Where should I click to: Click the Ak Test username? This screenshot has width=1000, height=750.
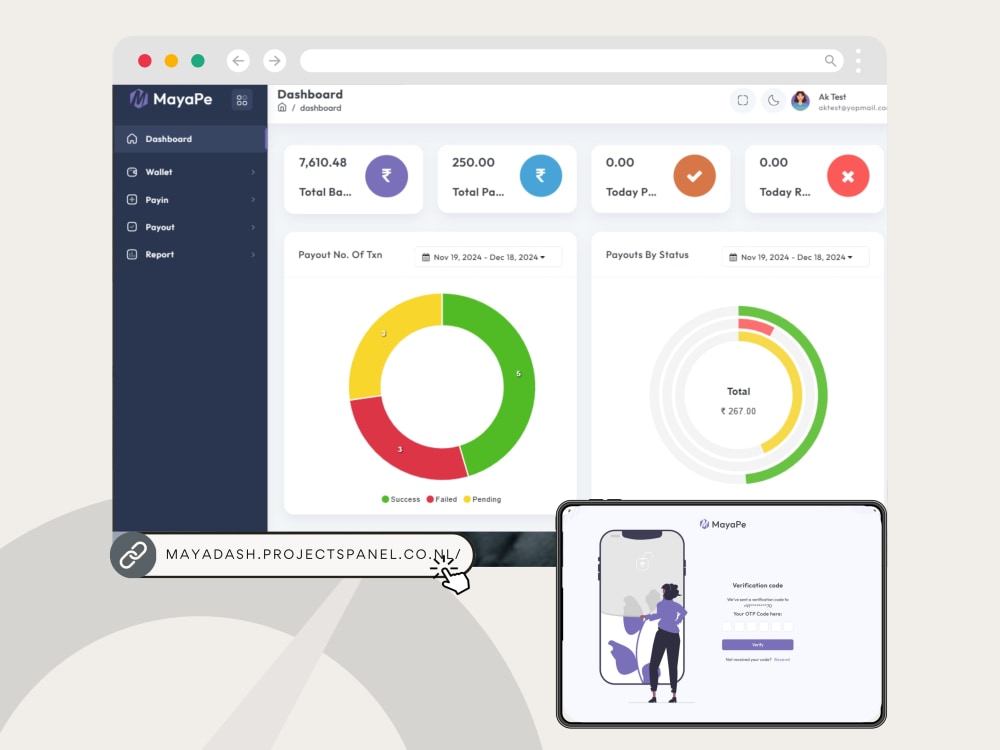[x=832, y=97]
